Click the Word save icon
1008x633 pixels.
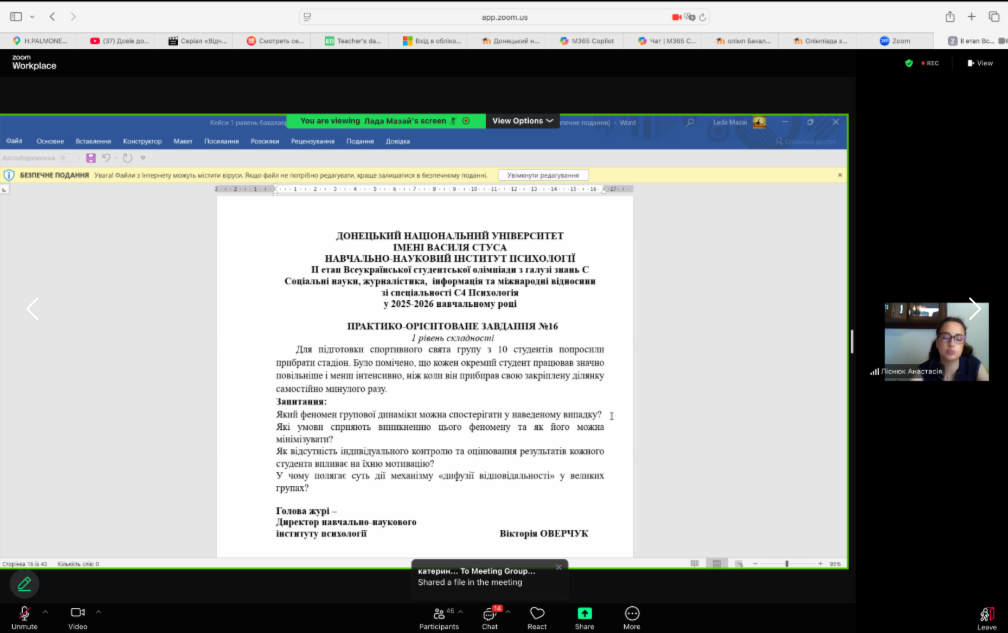pyautogui.click(x=91, y=158)
